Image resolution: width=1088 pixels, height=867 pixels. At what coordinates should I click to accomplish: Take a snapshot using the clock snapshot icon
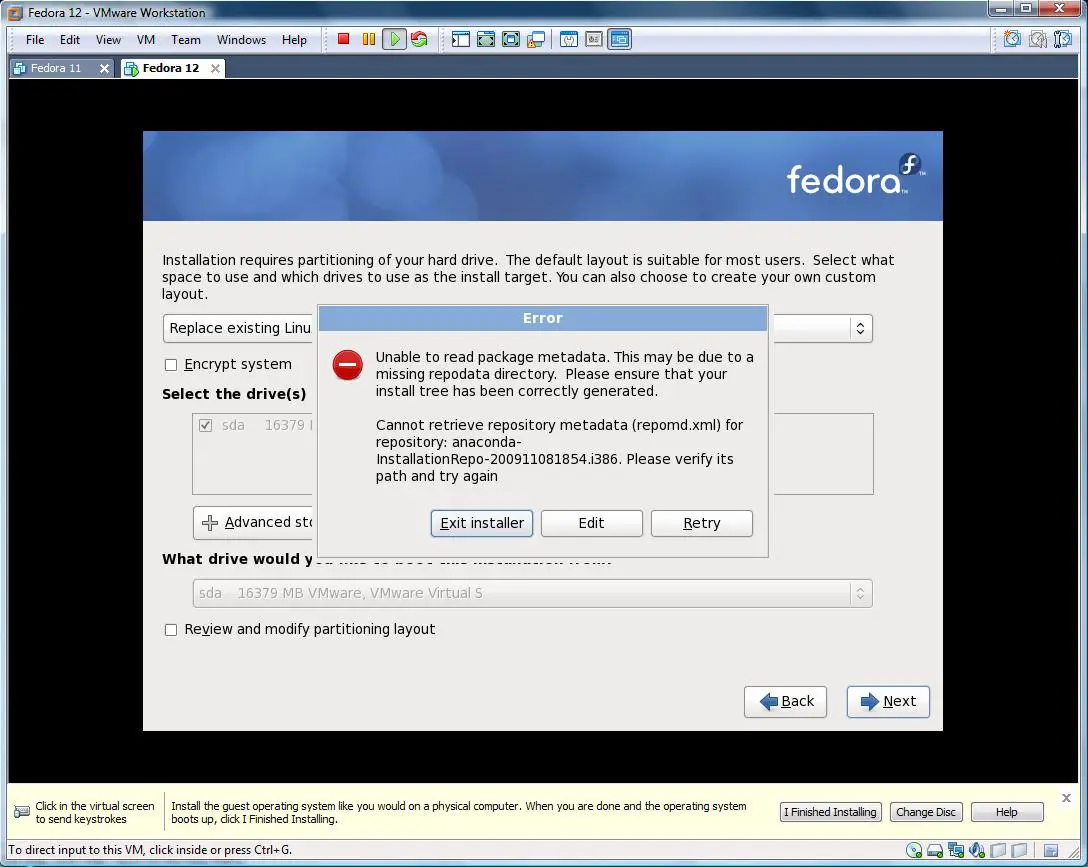pos(1012,40)
